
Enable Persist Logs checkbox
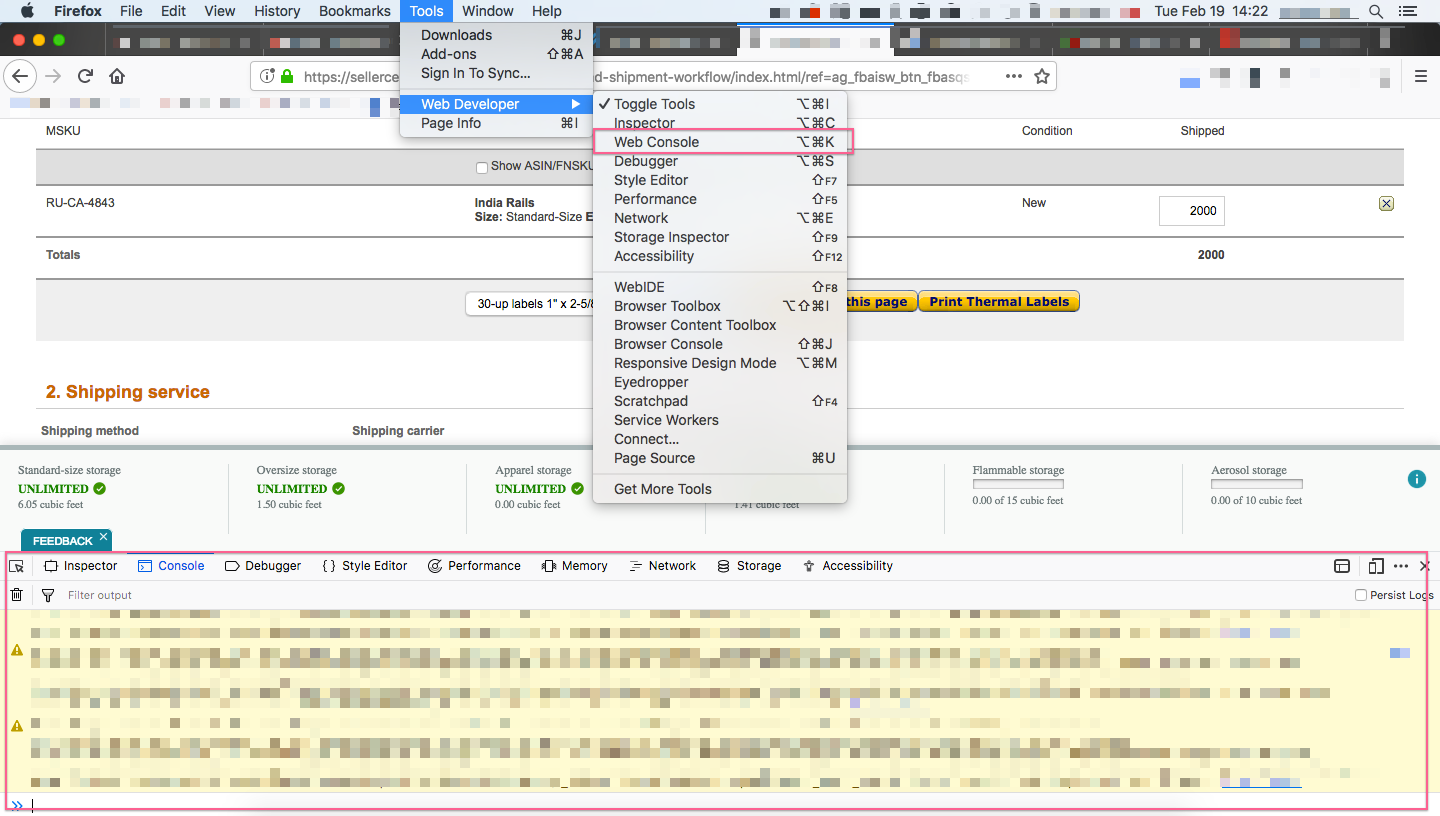(1361, 595)
